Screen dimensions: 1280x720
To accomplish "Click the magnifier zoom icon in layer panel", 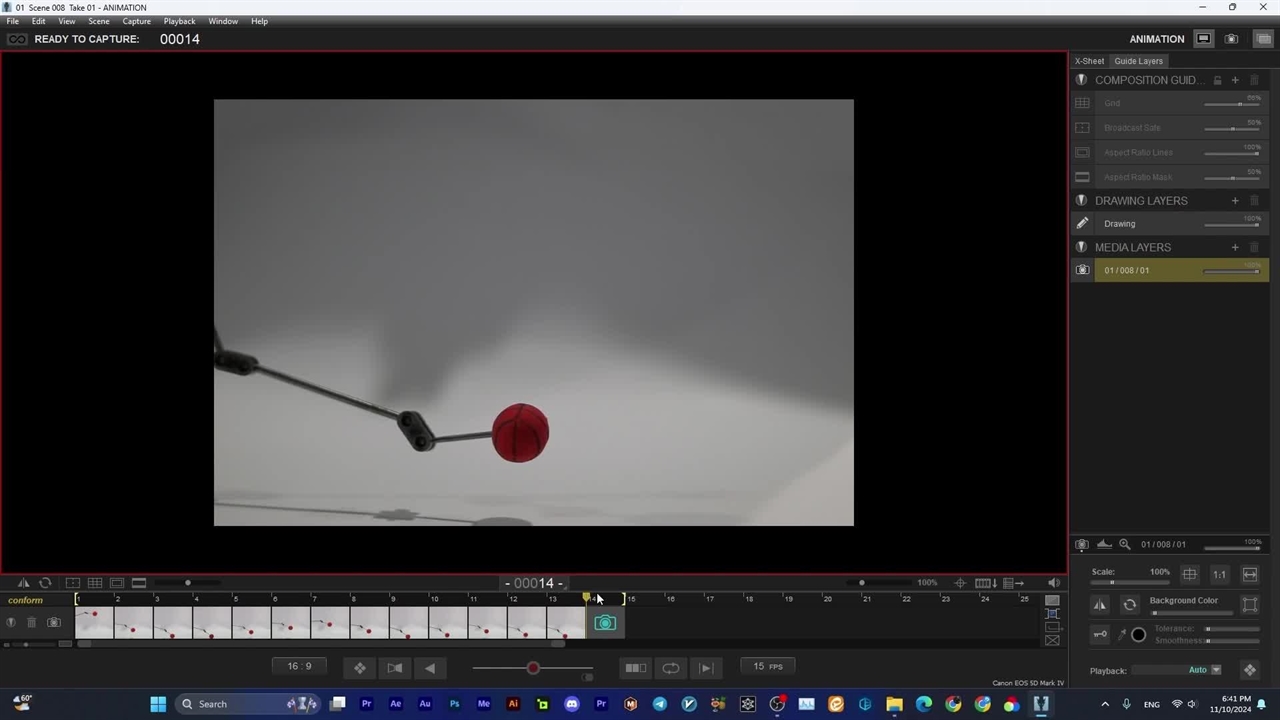I will click(x=1125, y=544).
